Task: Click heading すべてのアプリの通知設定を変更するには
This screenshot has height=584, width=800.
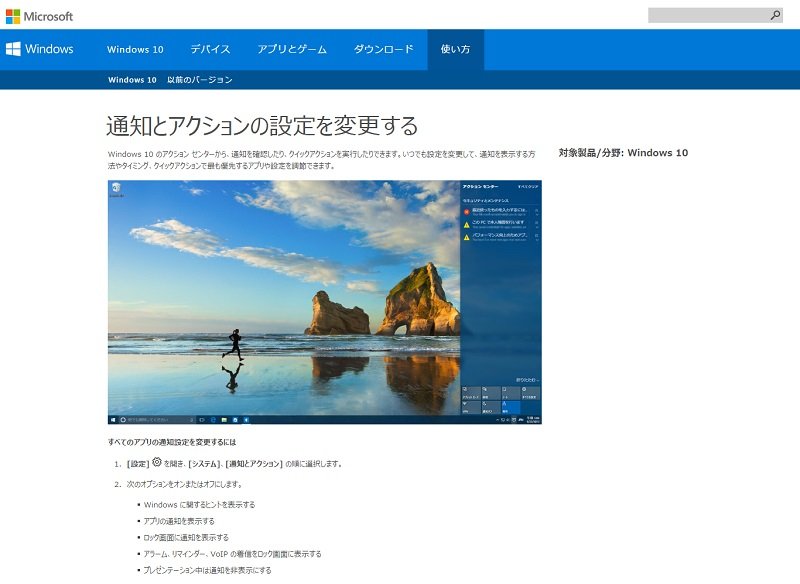Action: coord(172,442)
